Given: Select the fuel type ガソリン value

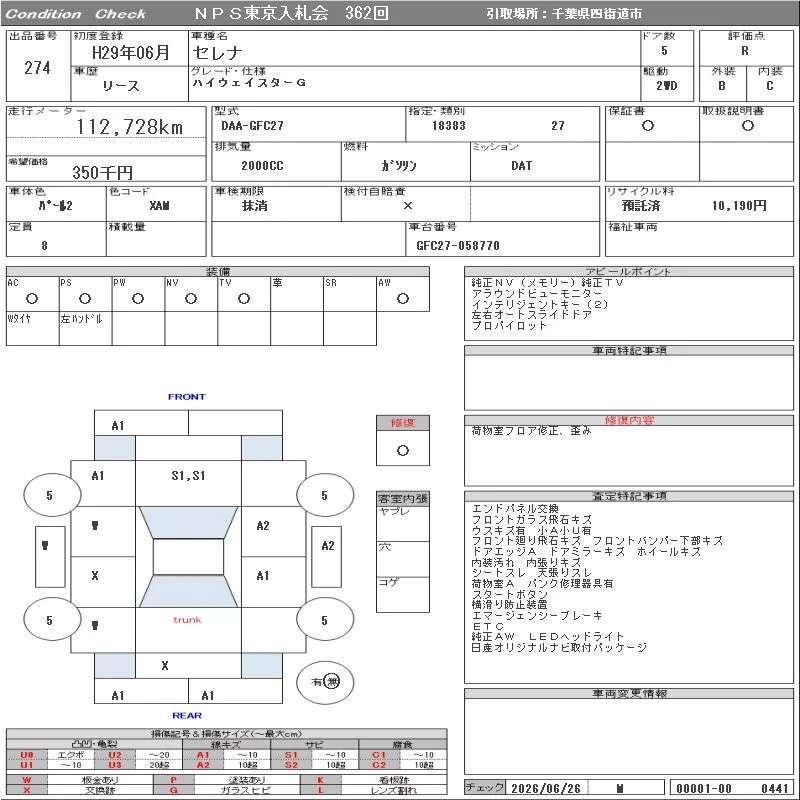Looking at the screenshot, I should 399,165.
